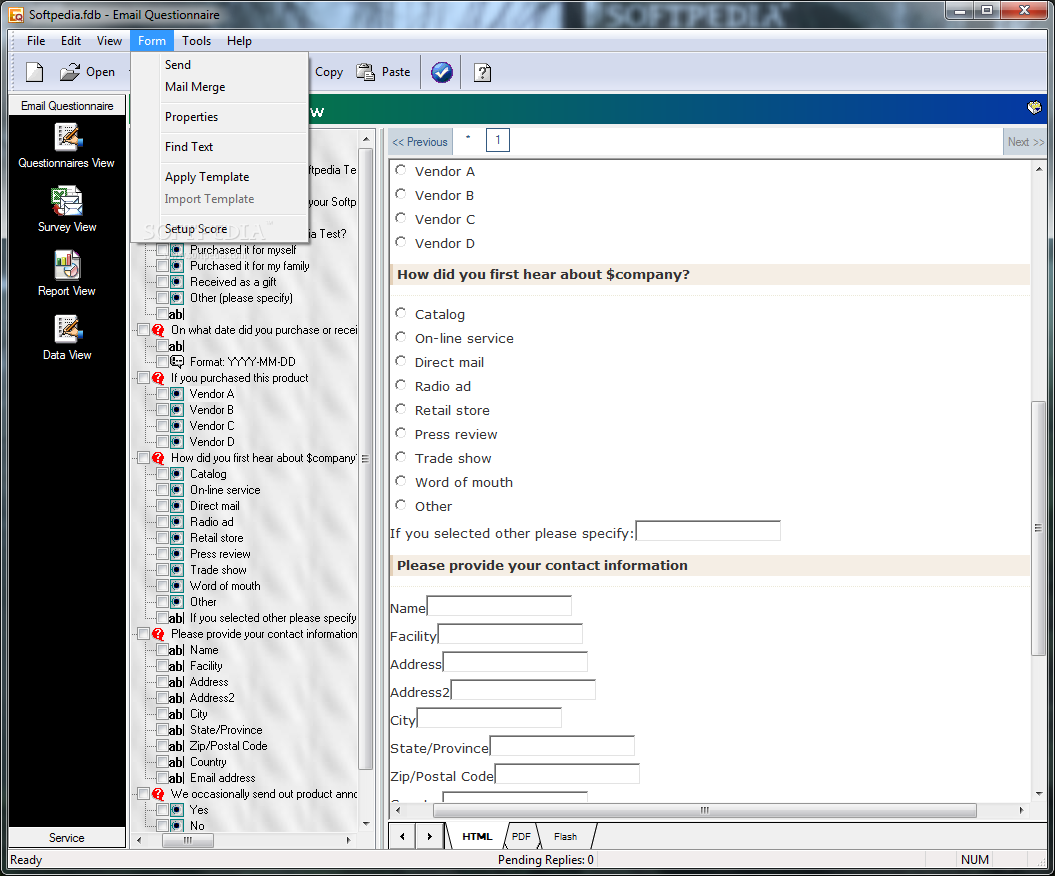
Task: Click the preview pane scroll down arrow
Action: tap(1039, 794)
